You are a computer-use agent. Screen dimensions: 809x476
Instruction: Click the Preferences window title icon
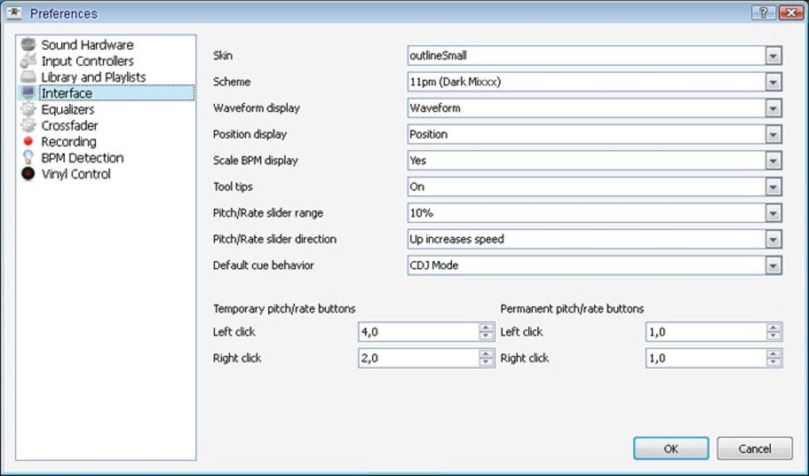point(14,13)
